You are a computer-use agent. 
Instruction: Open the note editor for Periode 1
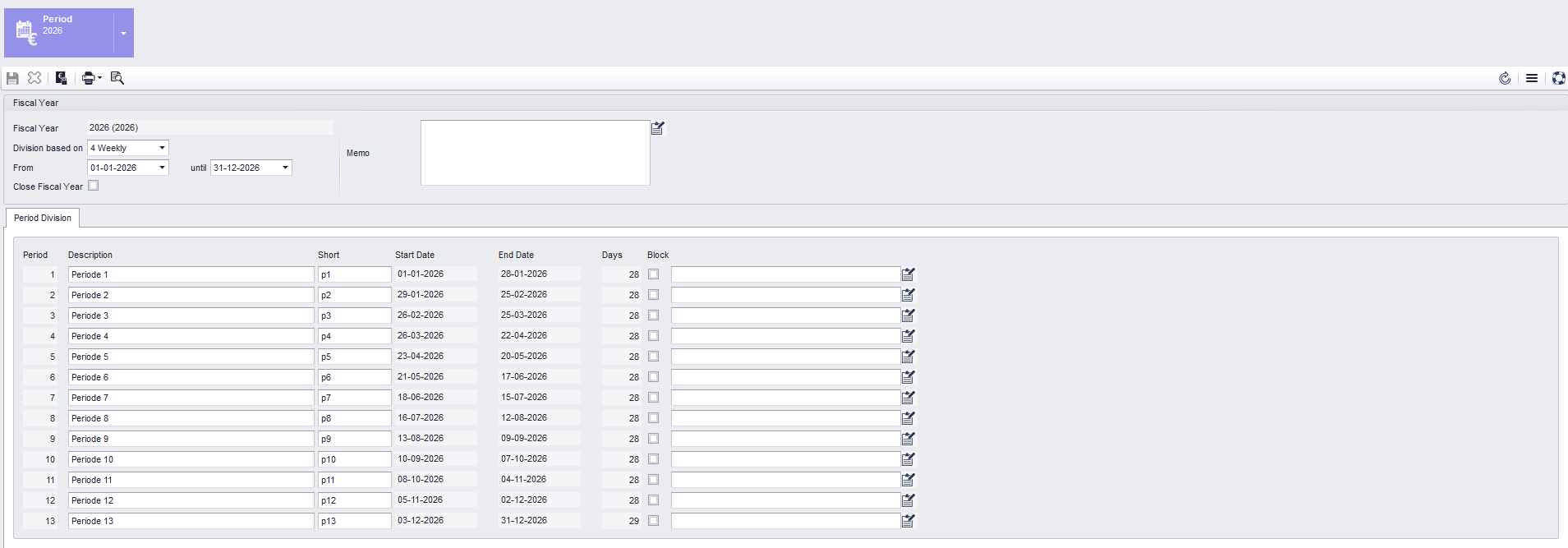[x=908, y=274]
